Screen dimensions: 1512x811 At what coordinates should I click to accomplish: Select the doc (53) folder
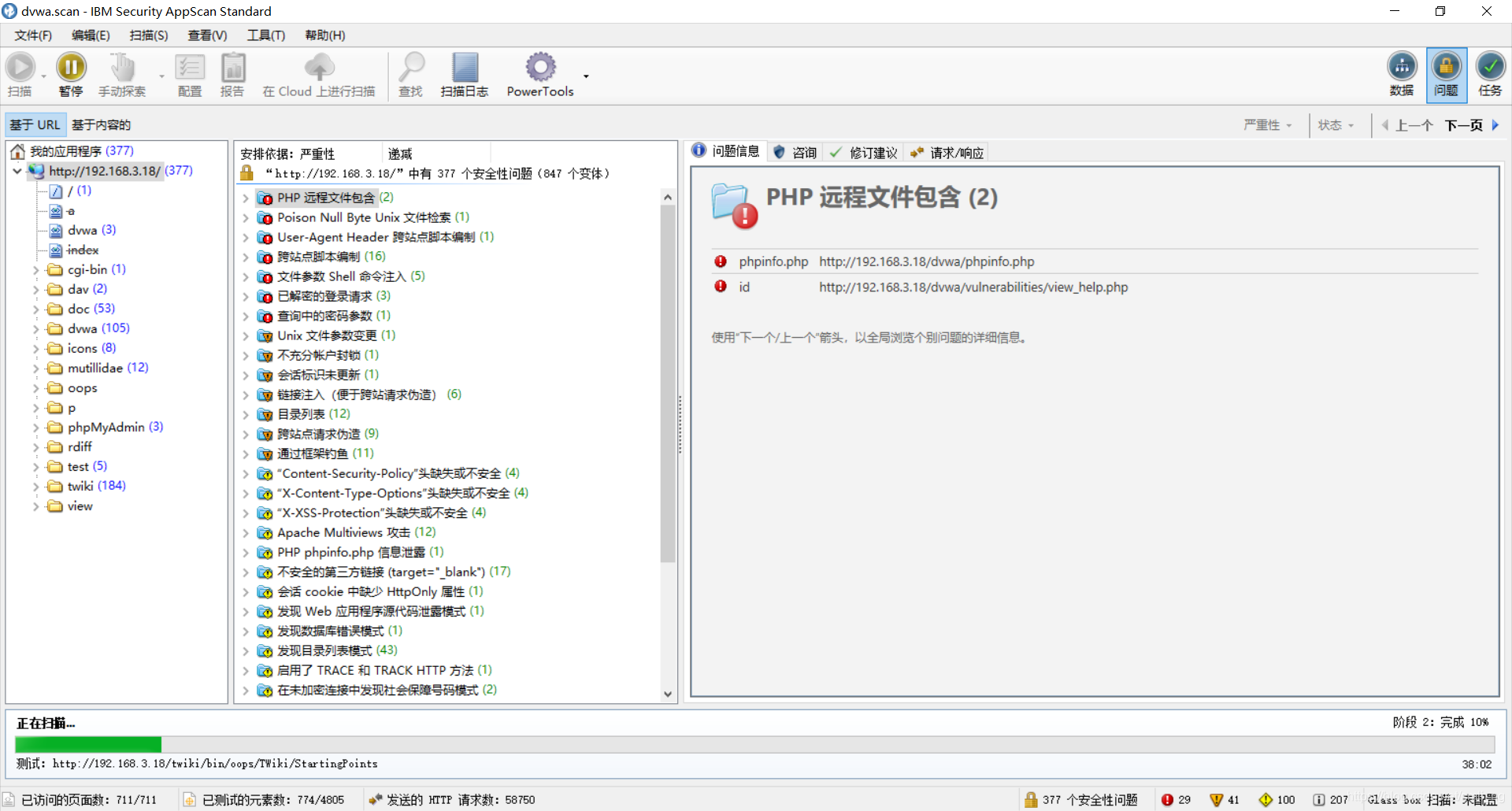click(91, 309)
